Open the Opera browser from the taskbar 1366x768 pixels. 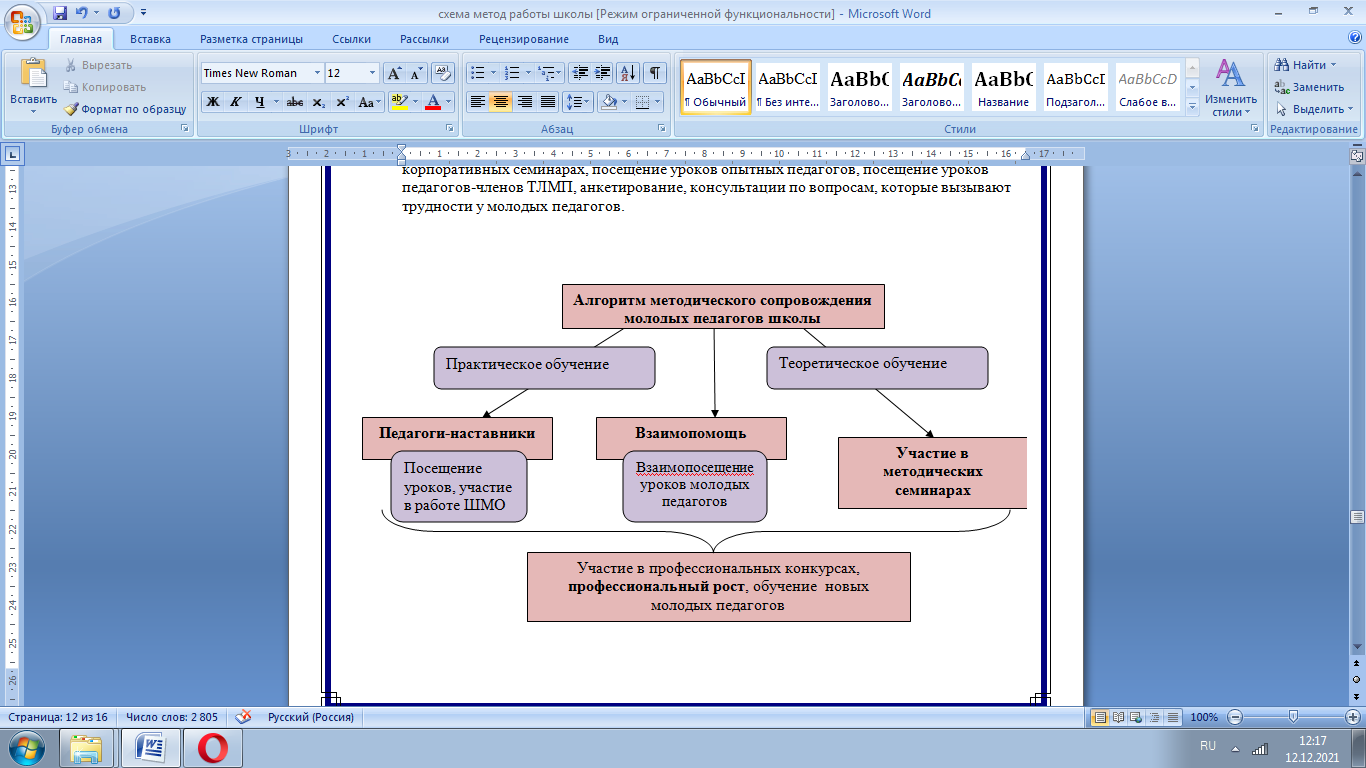(212, 747)
